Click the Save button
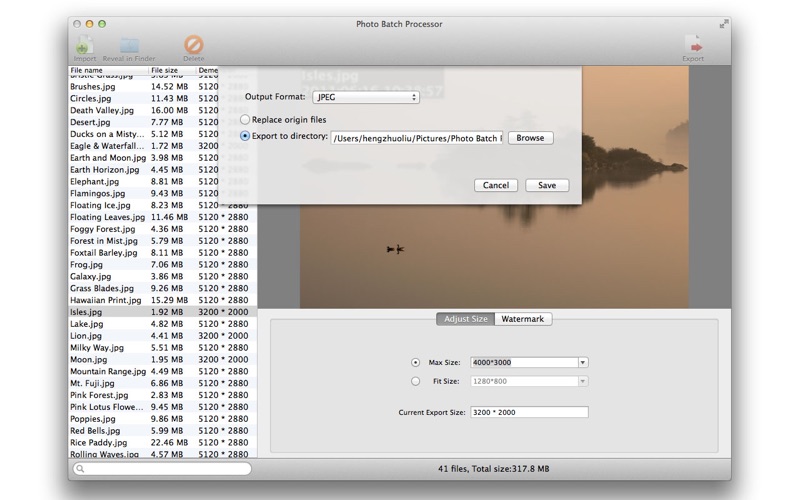 pos(547,185)
